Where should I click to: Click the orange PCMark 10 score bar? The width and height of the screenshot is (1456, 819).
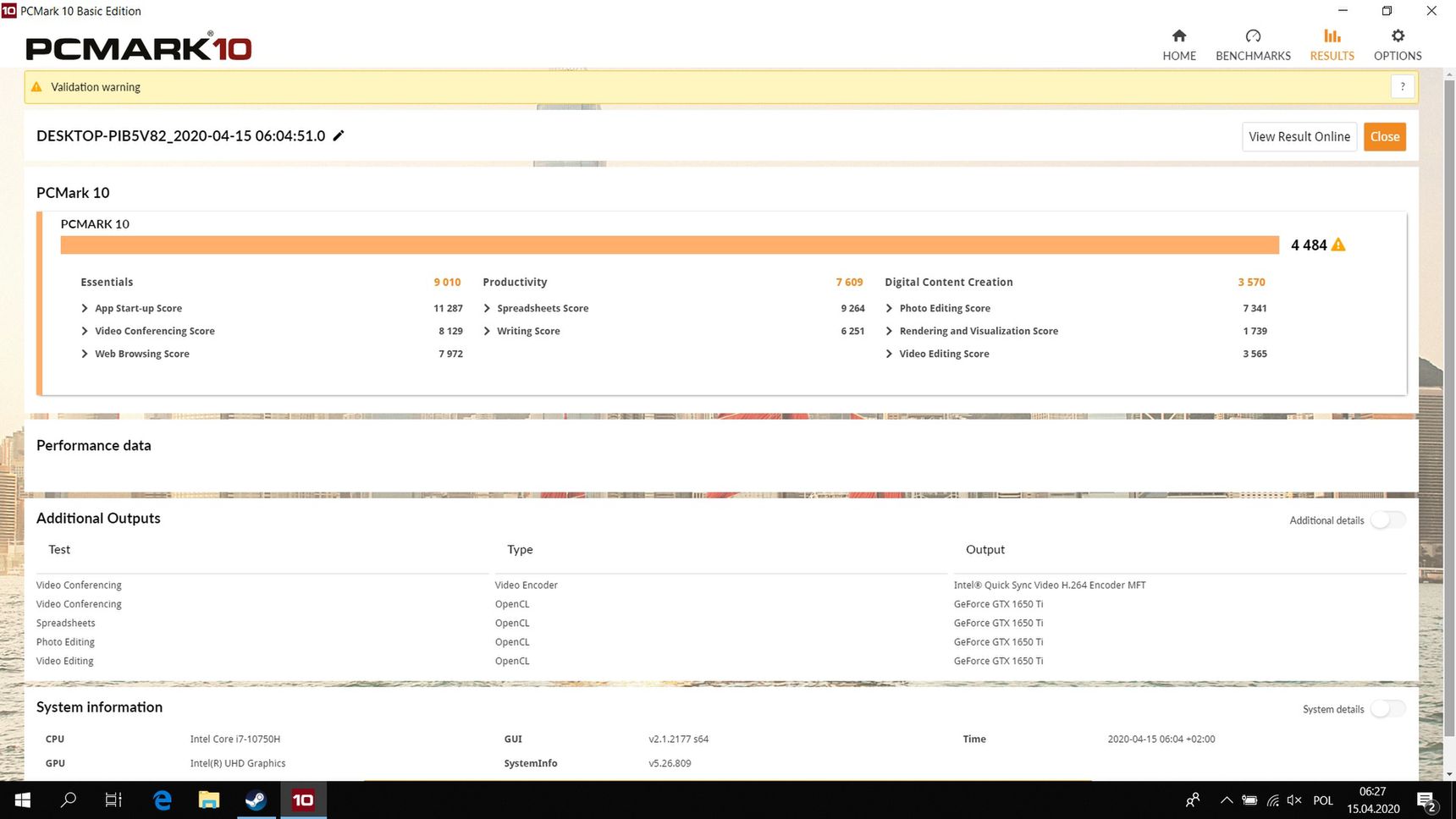(x=670, y=245)
